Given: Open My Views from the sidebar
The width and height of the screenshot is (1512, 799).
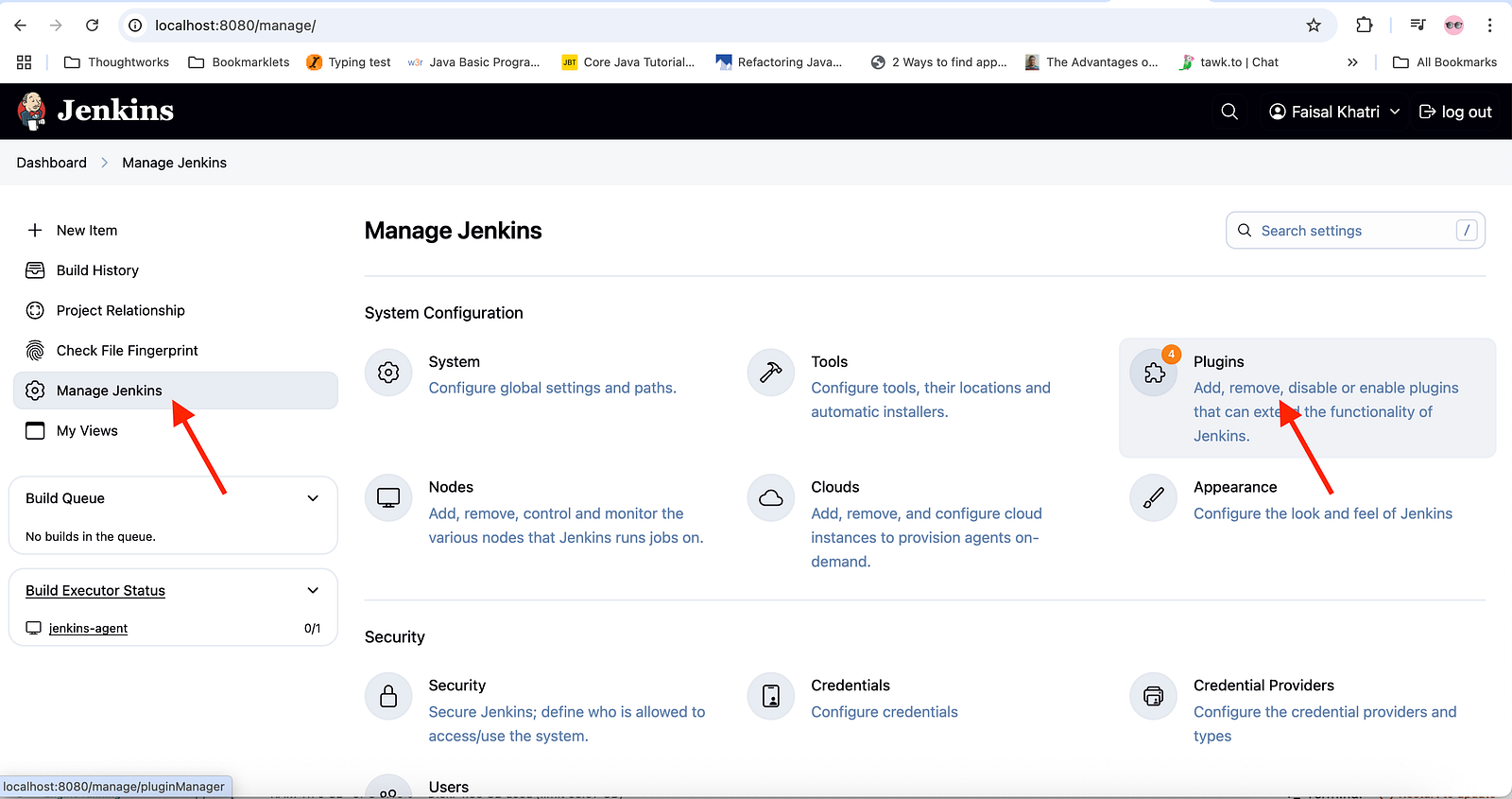Looking at the screenshot, I should pos(175,431).
